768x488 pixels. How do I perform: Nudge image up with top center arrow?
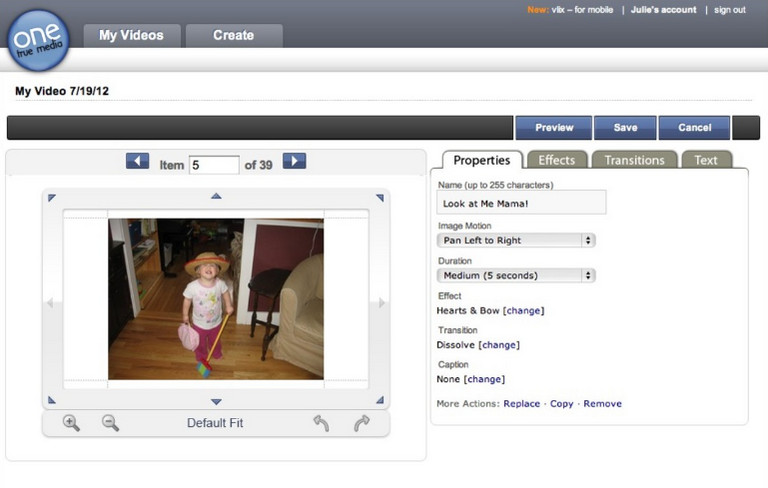216,196
